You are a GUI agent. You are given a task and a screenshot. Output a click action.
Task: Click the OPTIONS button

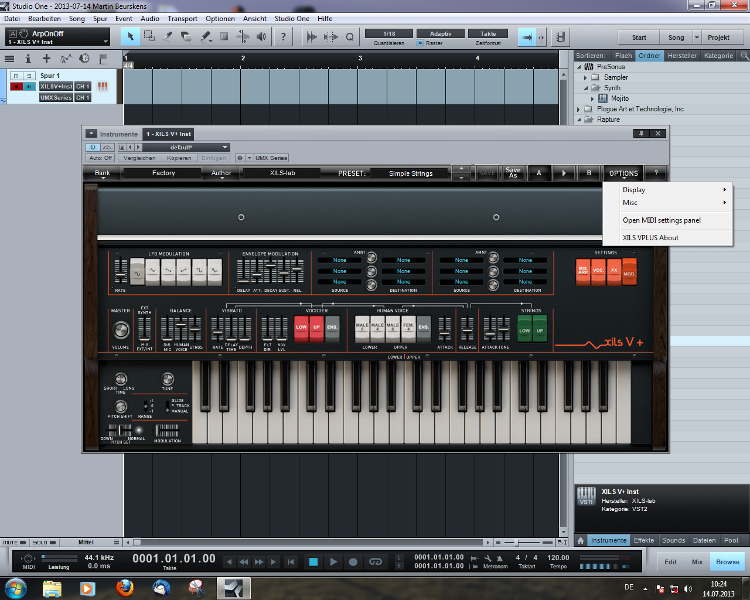point(623,173)
